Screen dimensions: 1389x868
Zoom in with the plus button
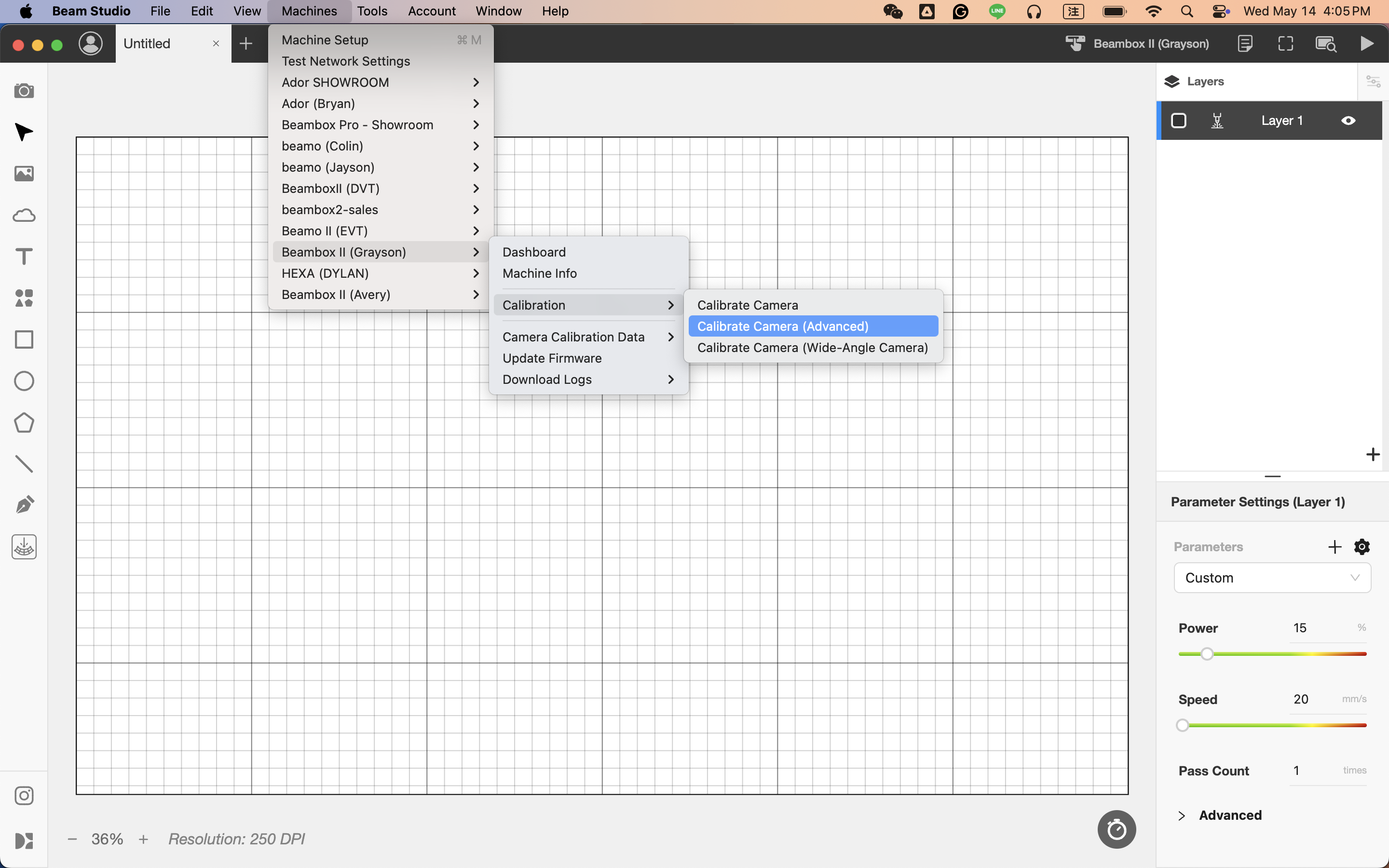pyautogui.click(x=144, y=839)
